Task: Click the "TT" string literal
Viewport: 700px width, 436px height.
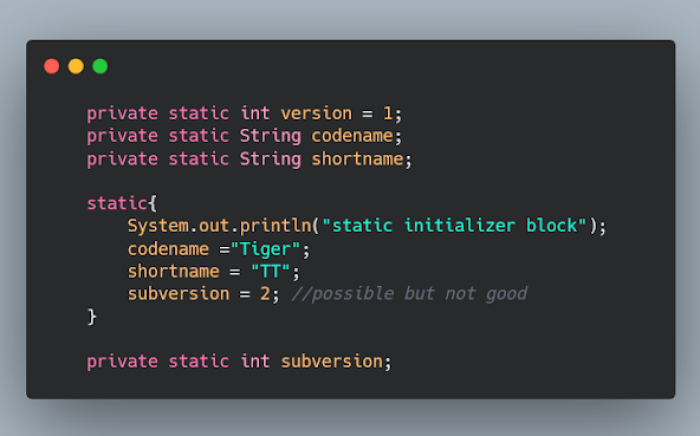Action: point(280,271)
